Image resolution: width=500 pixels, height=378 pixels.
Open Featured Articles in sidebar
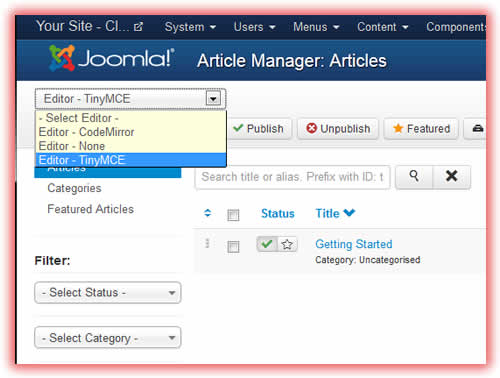pyautogui.click(x=91, y=209)
